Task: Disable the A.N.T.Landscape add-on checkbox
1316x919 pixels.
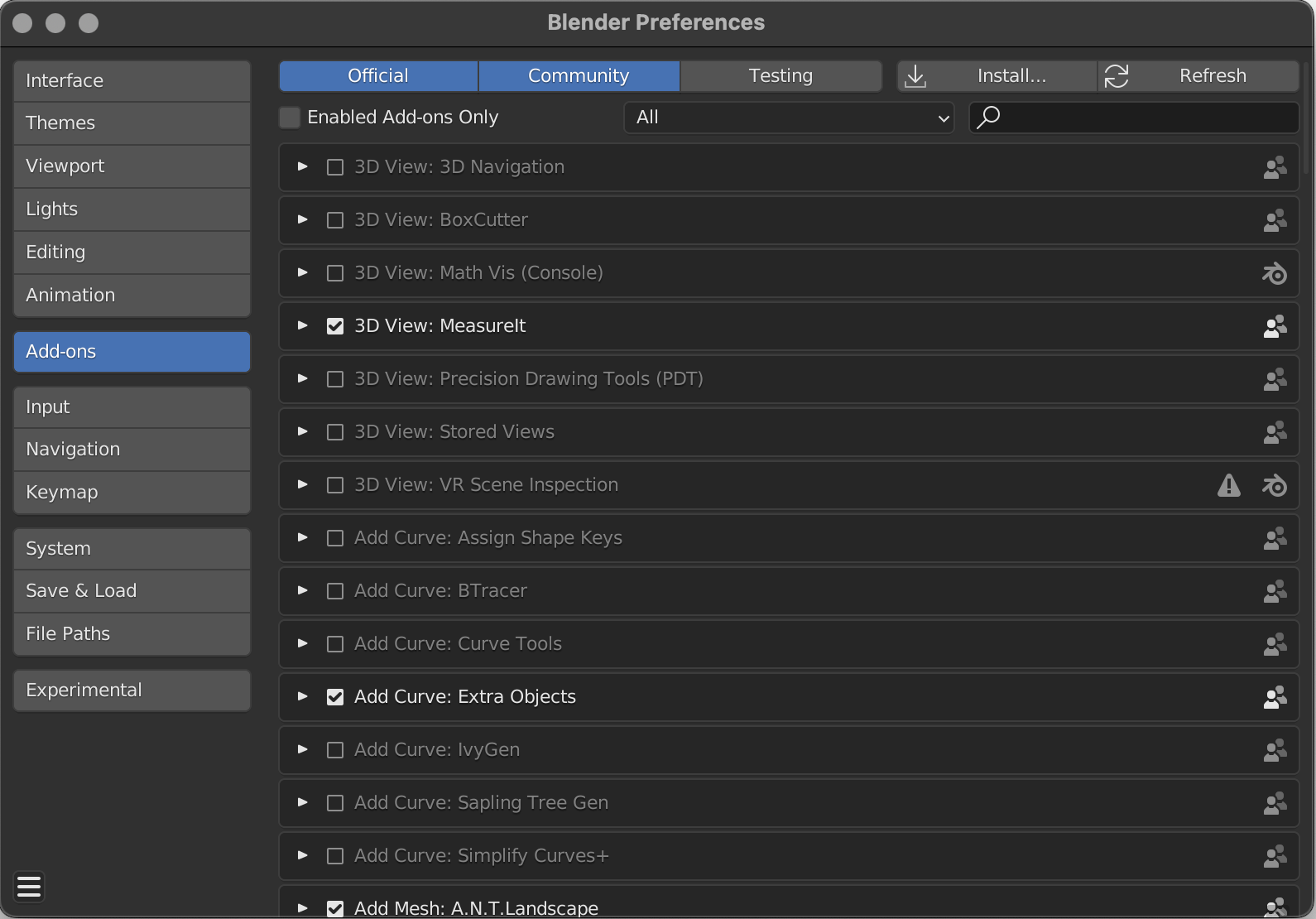Action: pyautogui.click(x=335, y=908)
